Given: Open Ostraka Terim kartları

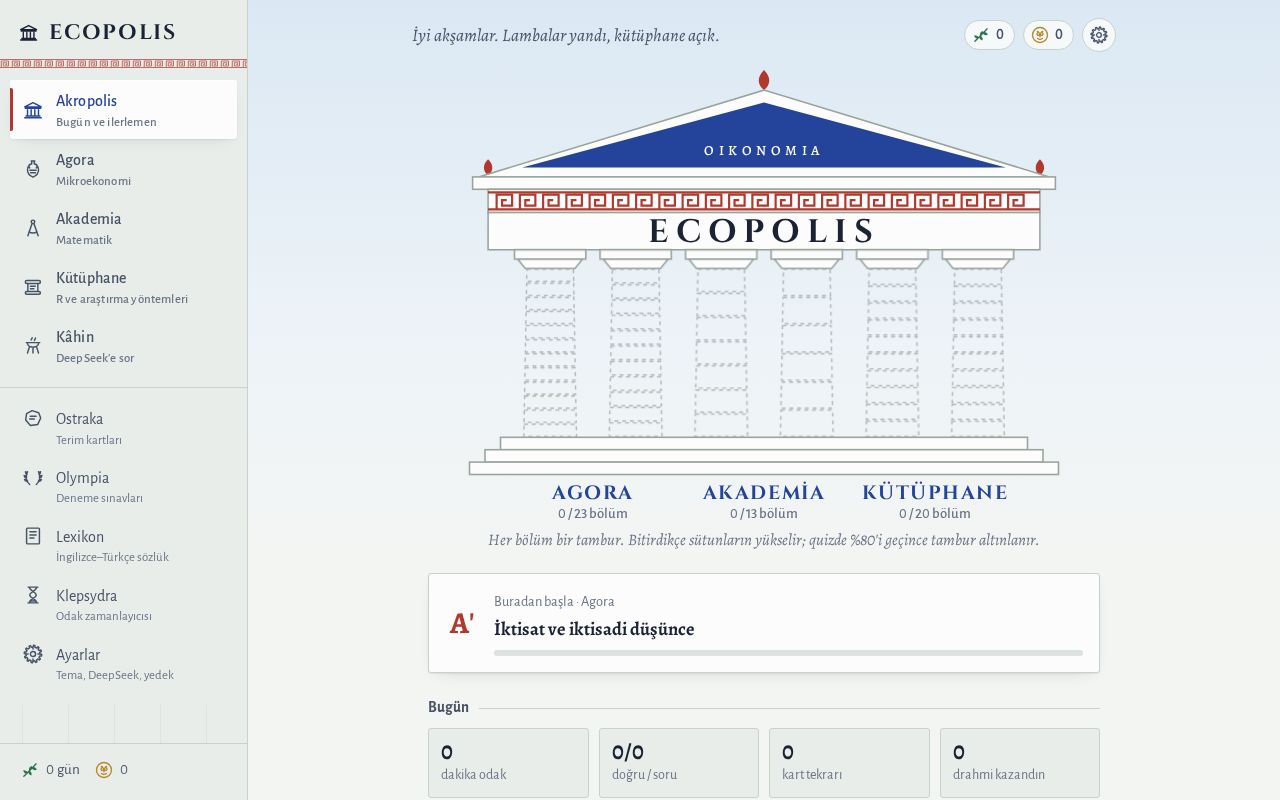Looking at the screenshot, I should click(124, 428).
